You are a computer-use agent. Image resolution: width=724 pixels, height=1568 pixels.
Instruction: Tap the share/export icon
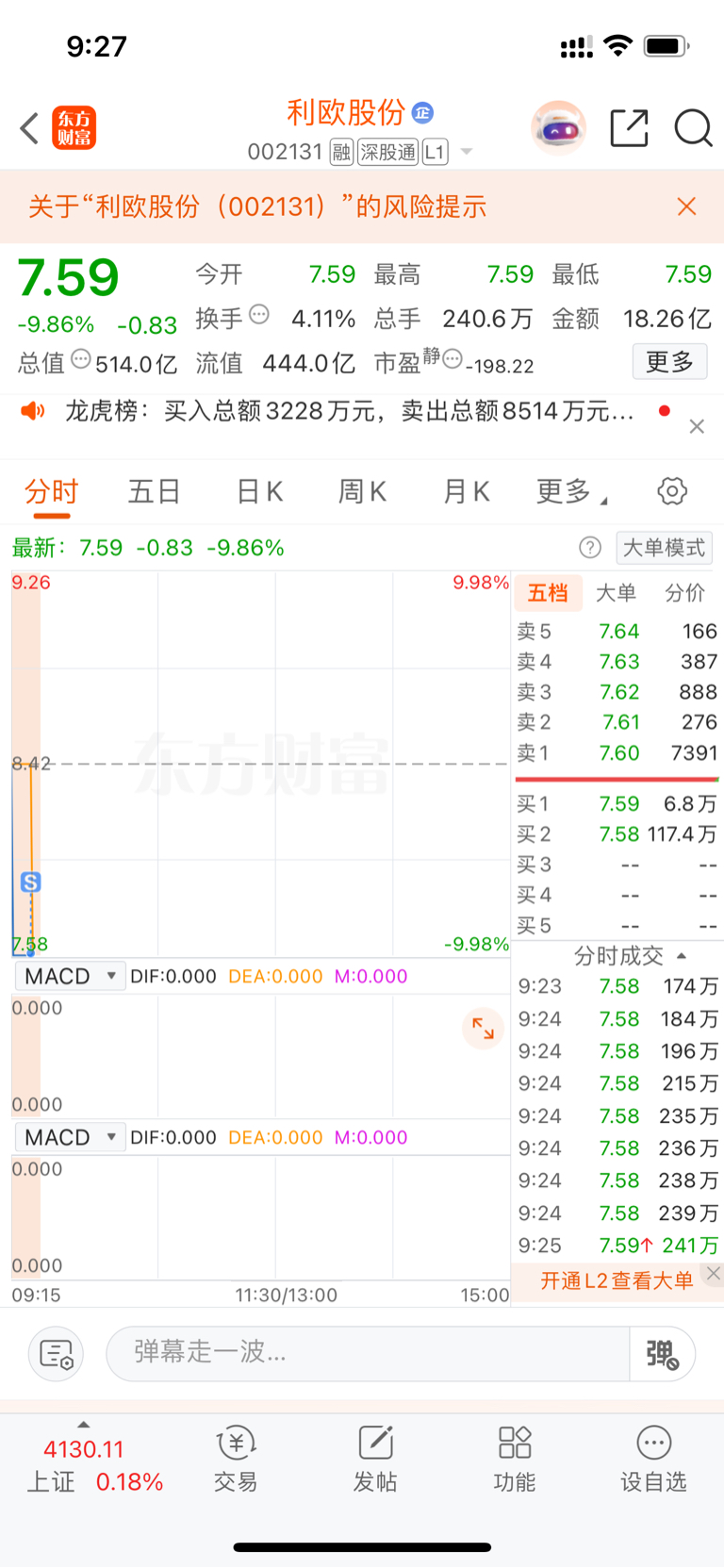tap(629, 128)
